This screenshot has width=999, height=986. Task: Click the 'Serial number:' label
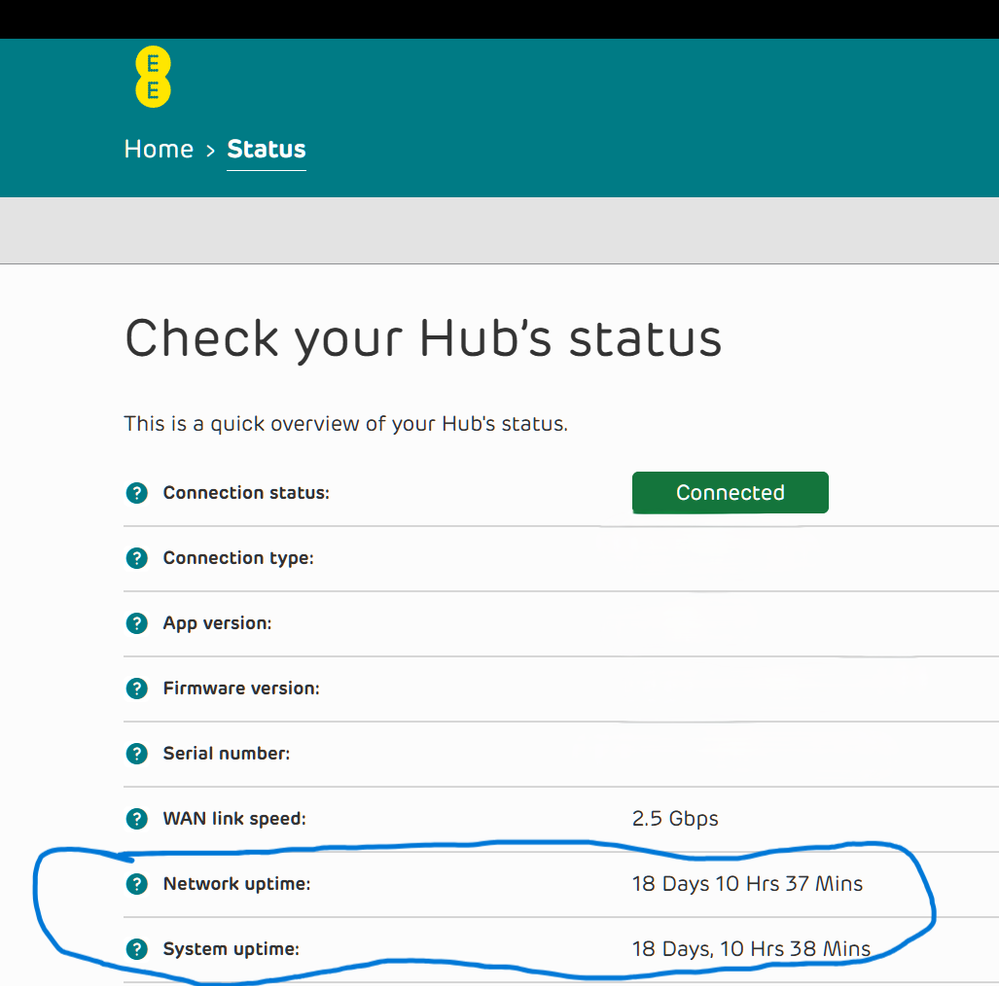[226, 754]
